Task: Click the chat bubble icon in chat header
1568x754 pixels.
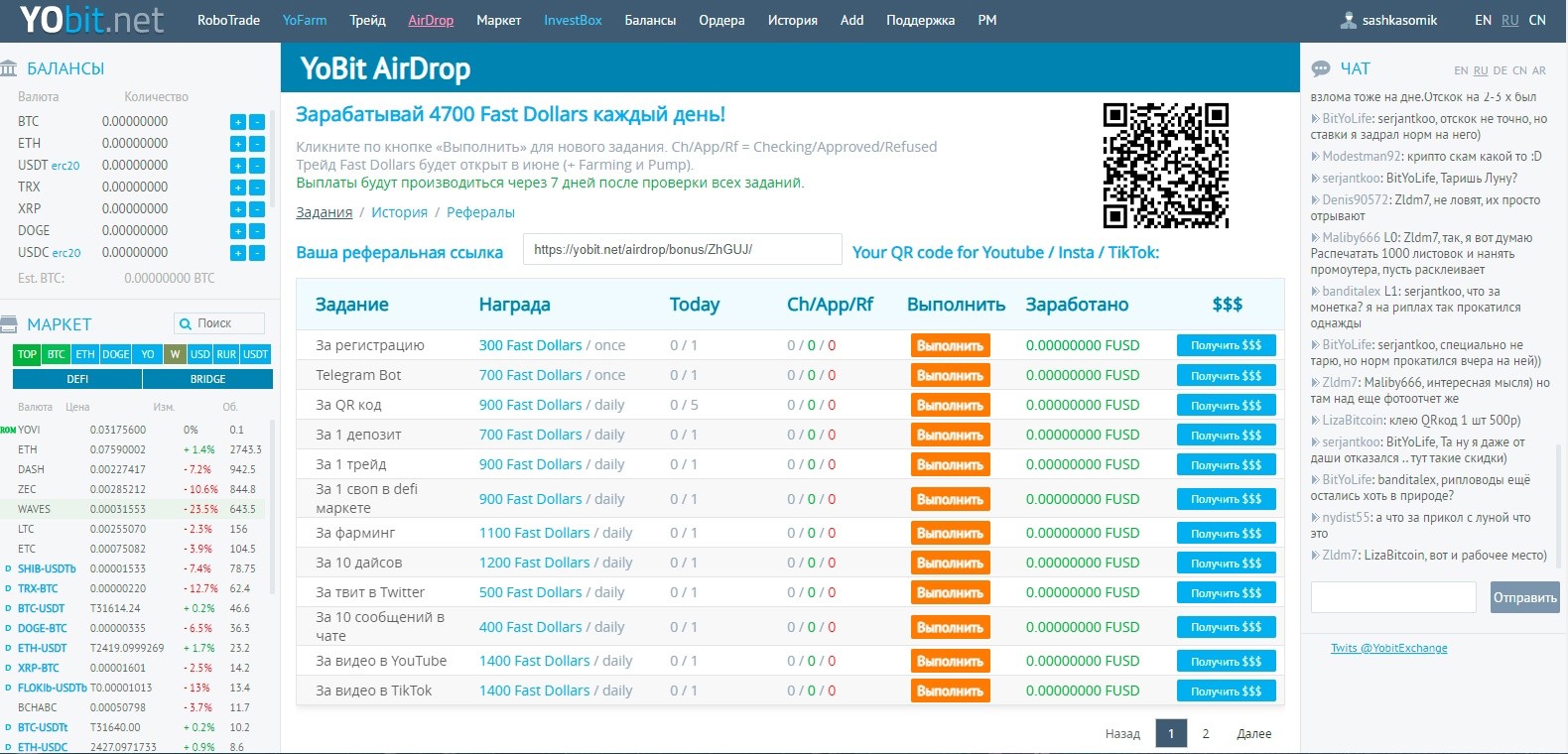Action: point(1321,69)
